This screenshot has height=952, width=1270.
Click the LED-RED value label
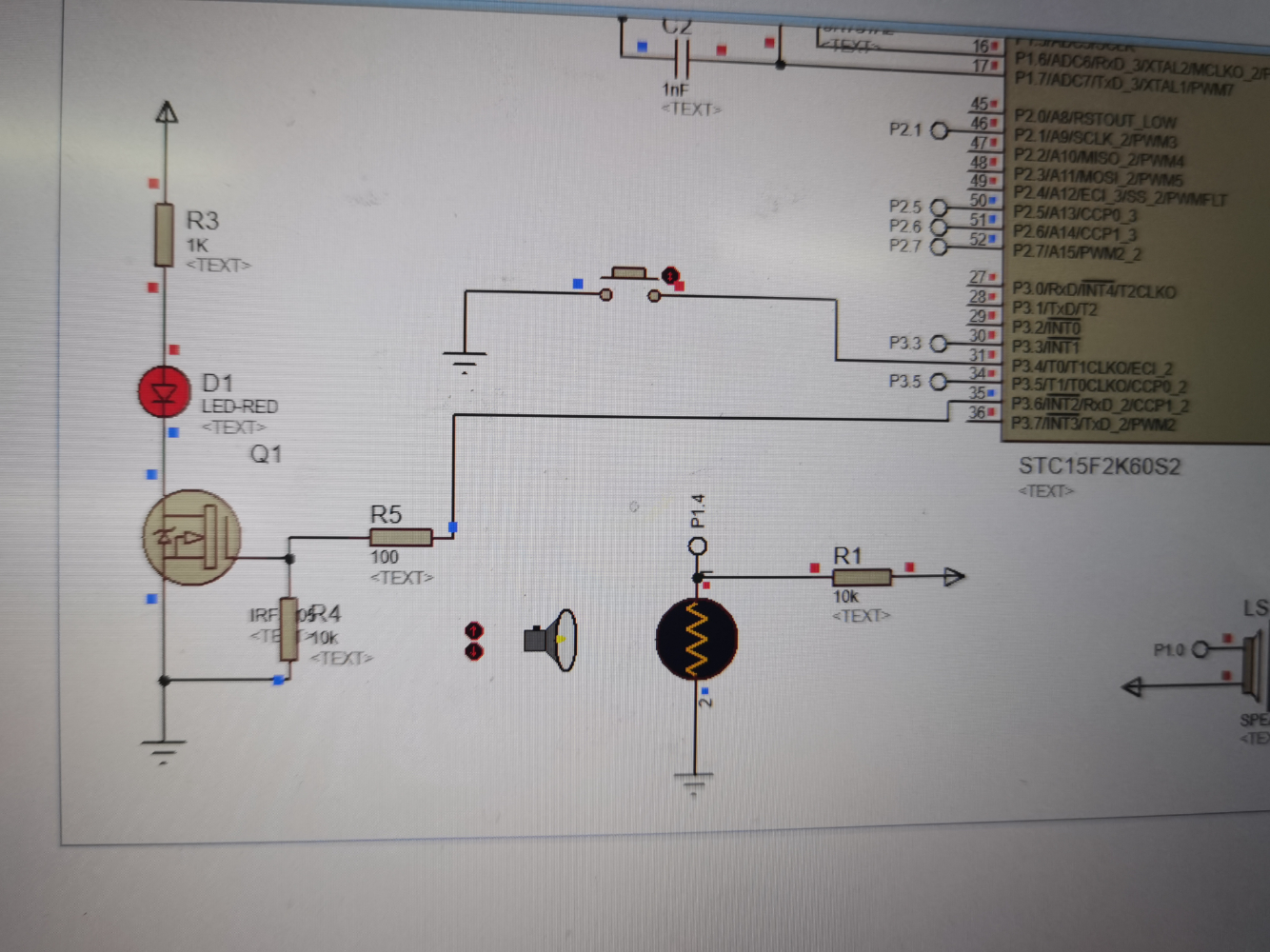click(239, 407)
